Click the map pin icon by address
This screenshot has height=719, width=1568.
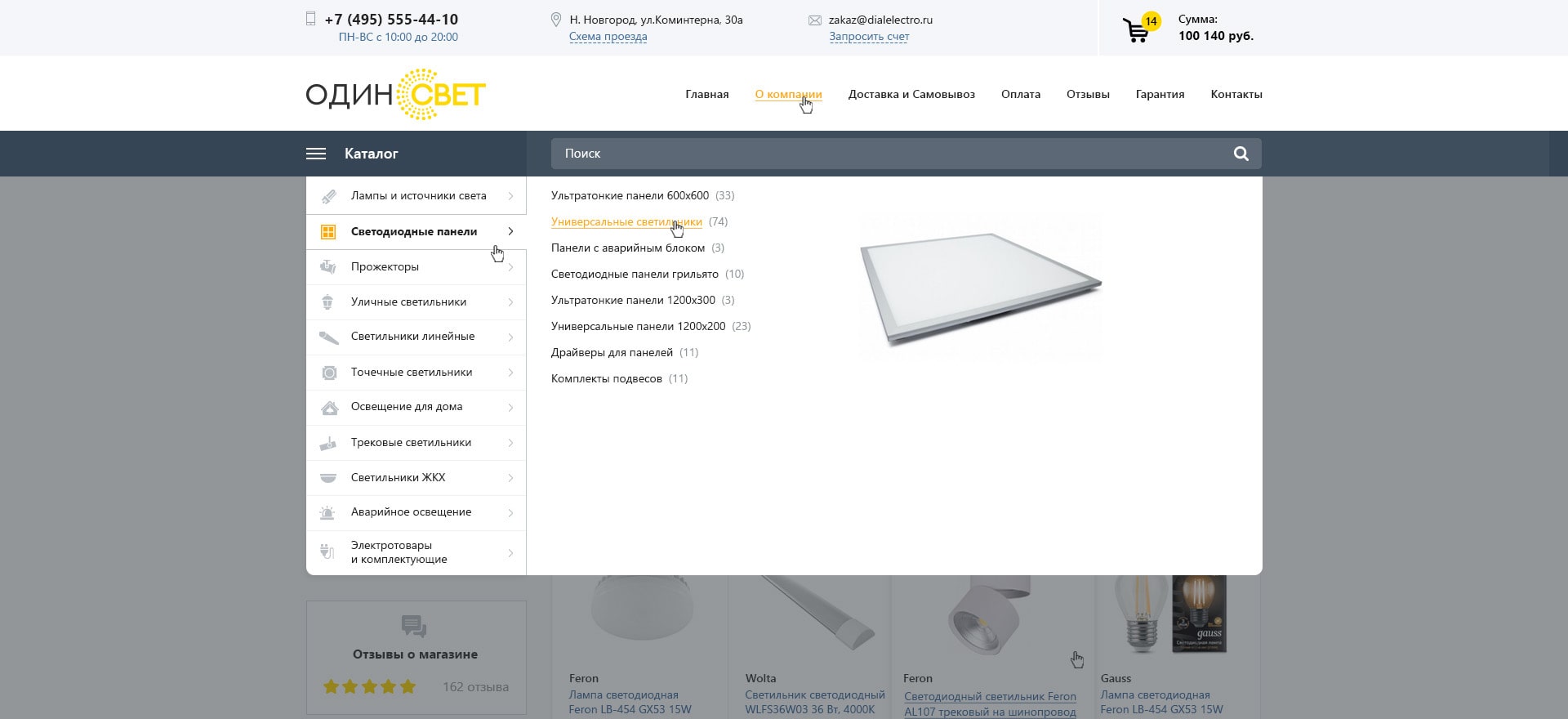(556, 20)
